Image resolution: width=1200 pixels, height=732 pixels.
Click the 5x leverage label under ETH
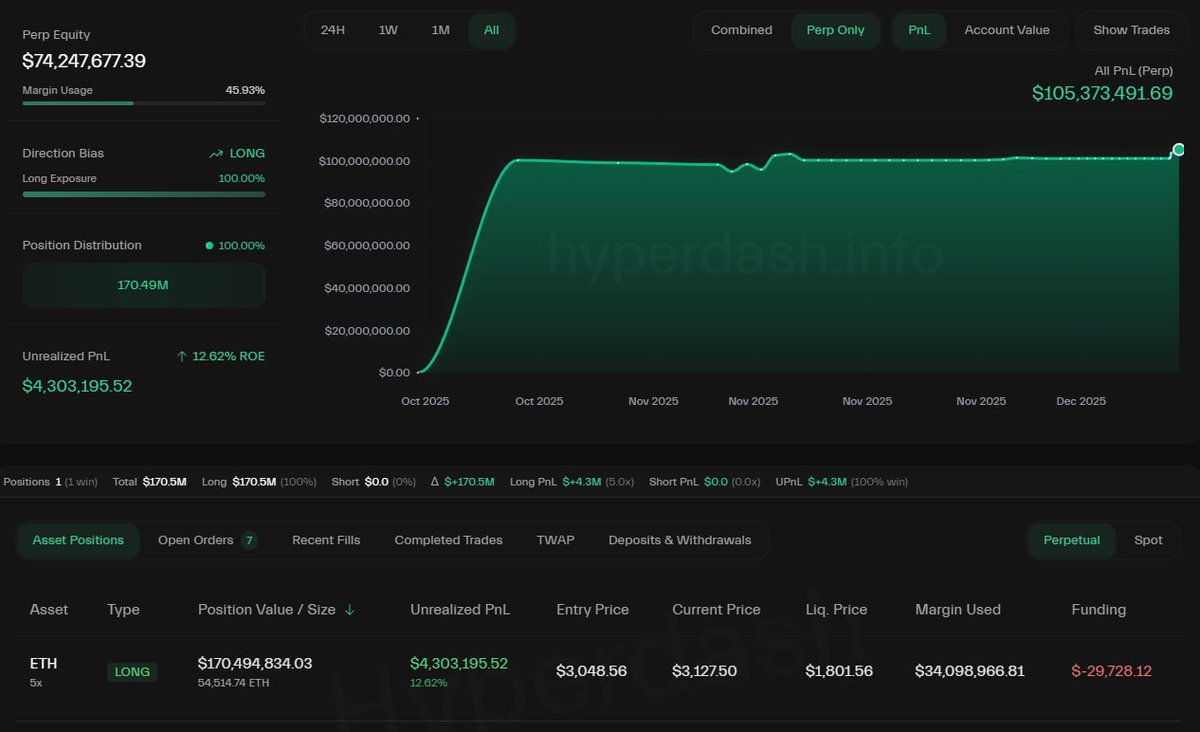click(x=36, y=683)
